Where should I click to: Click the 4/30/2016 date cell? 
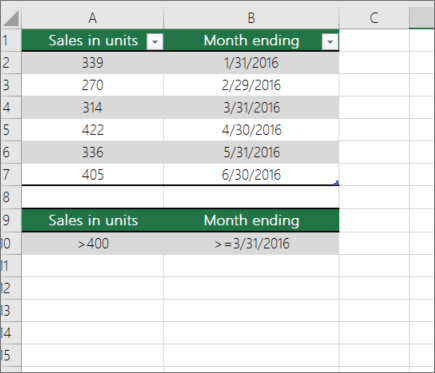[x=251, y=130]
